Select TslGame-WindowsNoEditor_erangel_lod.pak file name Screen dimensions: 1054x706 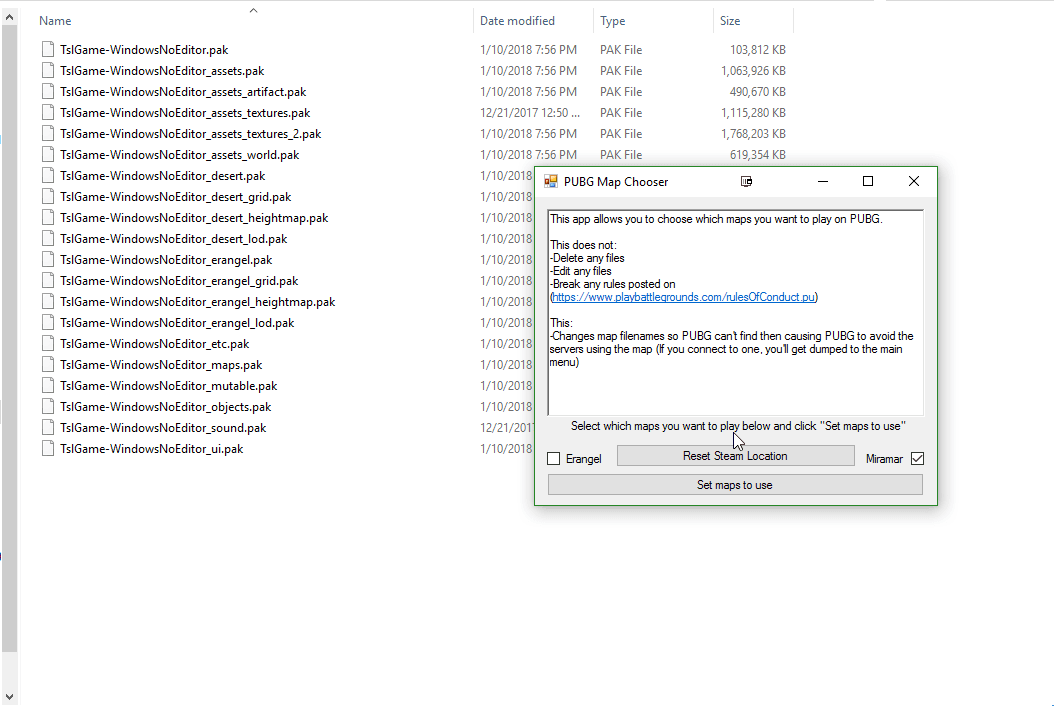(177, 323)
